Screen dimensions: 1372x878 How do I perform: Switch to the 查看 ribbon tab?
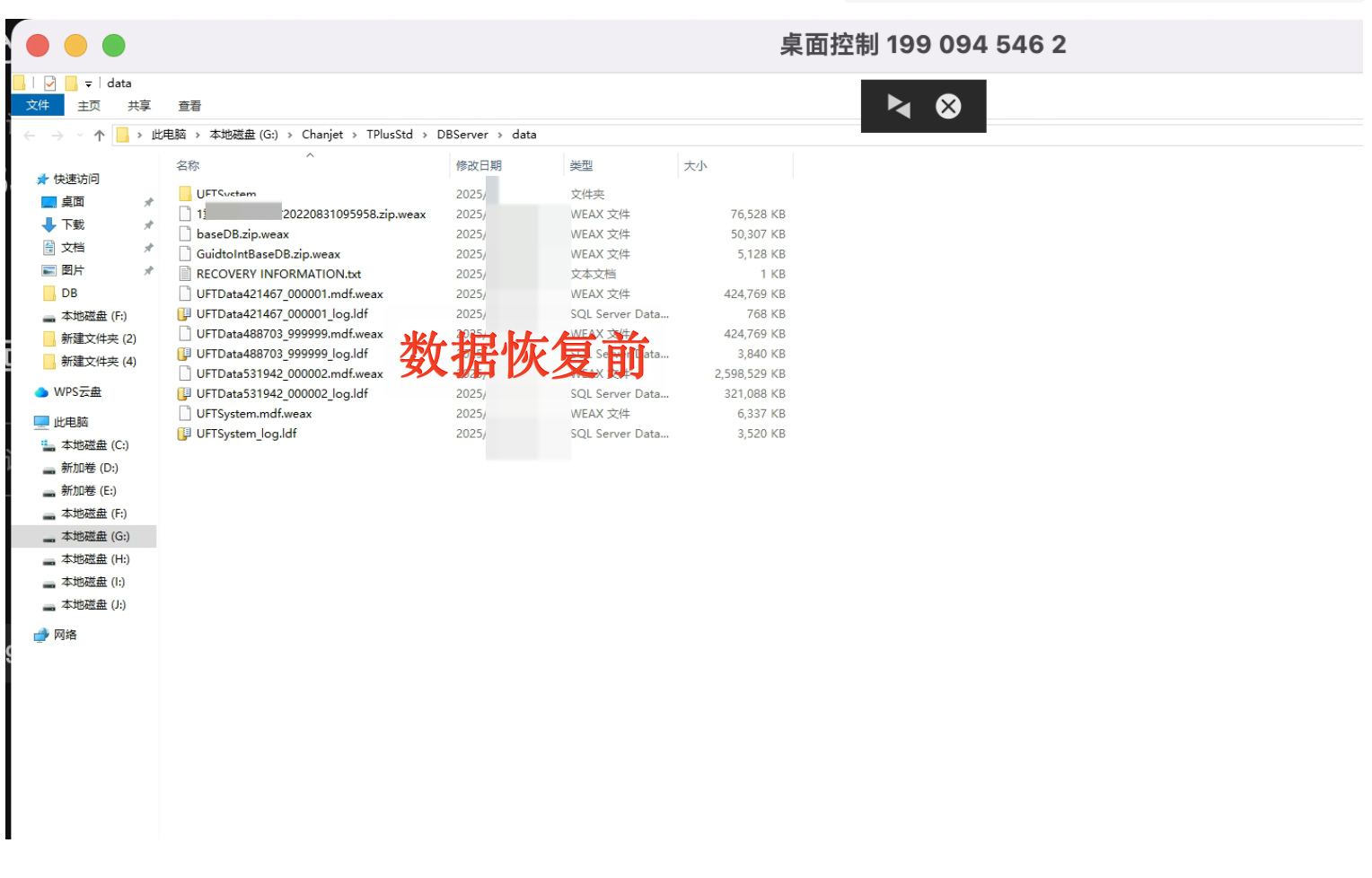tap(189, 106)
